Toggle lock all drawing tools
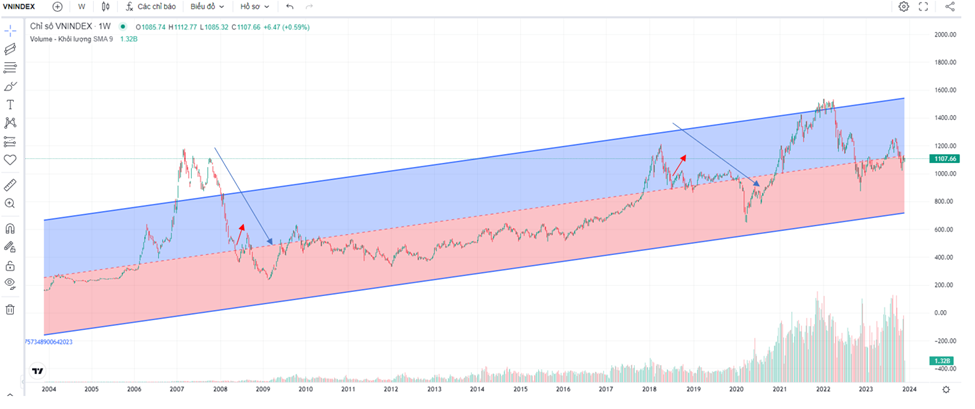Screen dimensions: 975x409 click(10, 265)
